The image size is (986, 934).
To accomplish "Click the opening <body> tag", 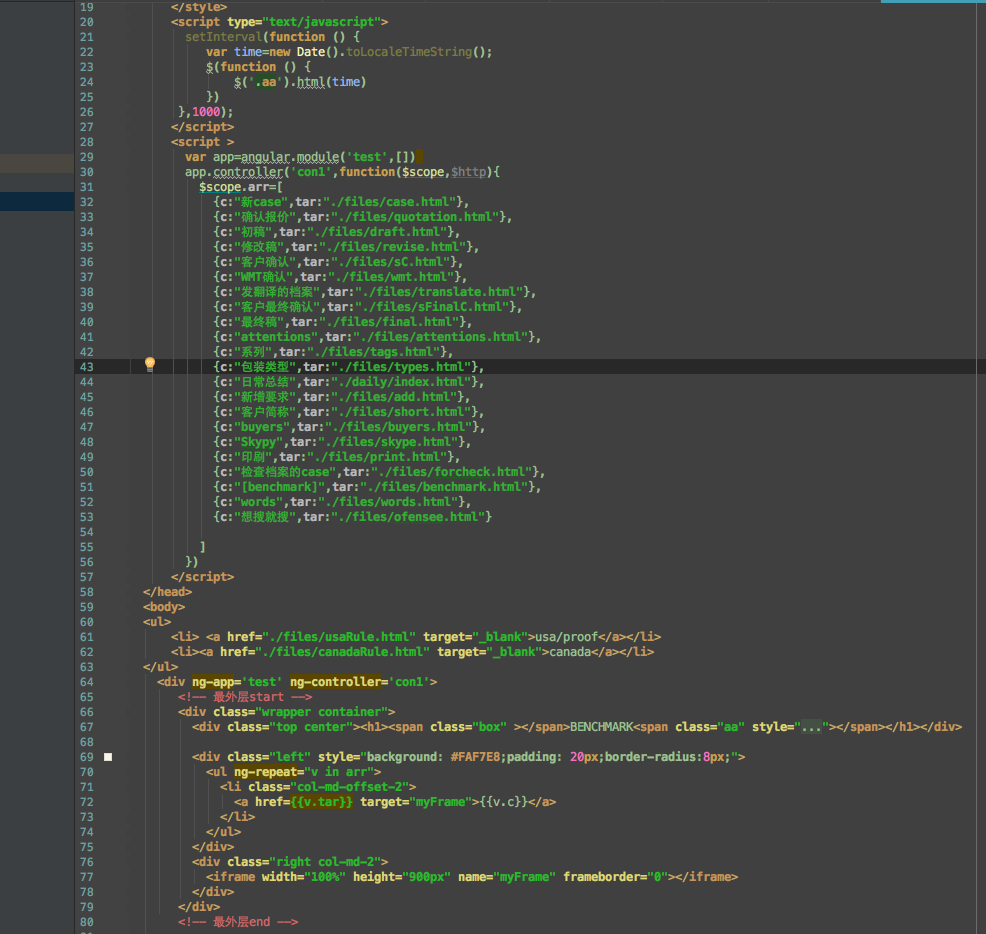I will (x=163, y=608).
